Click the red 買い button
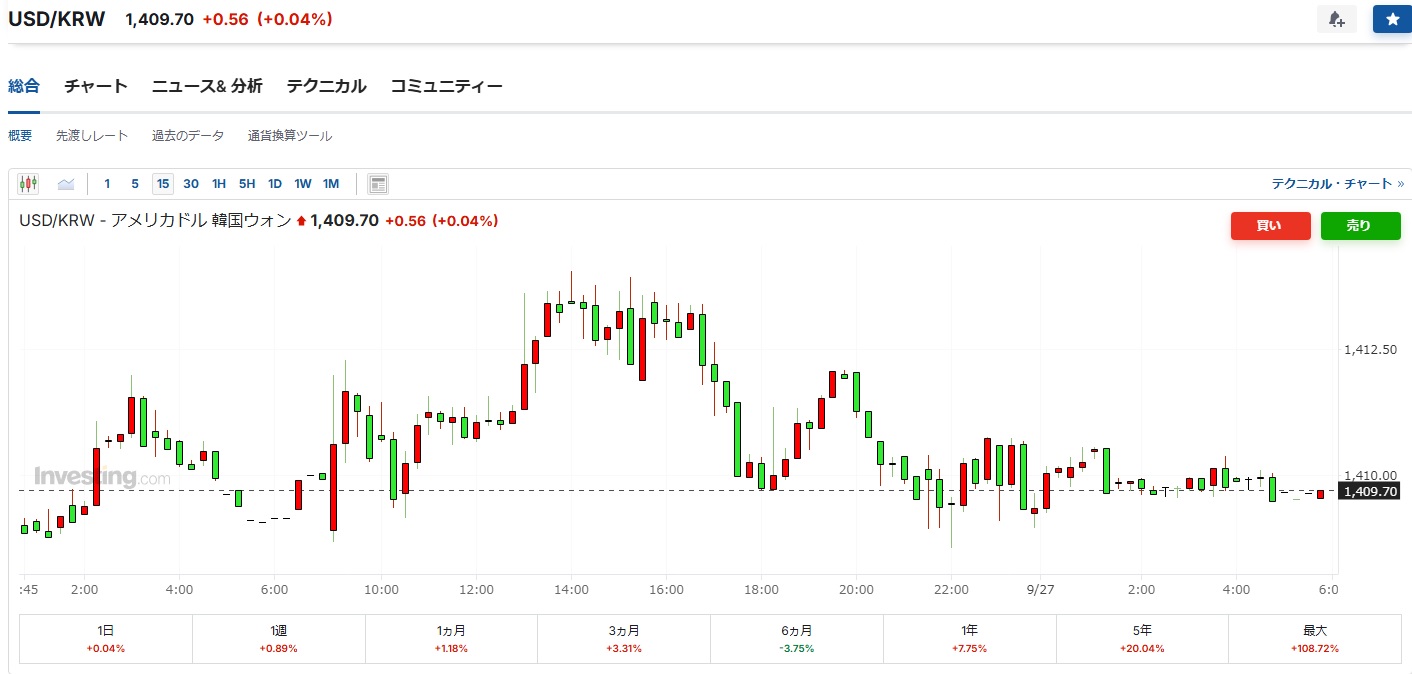The width and height of the screenshot is (1412, 674). point(1270,226)
